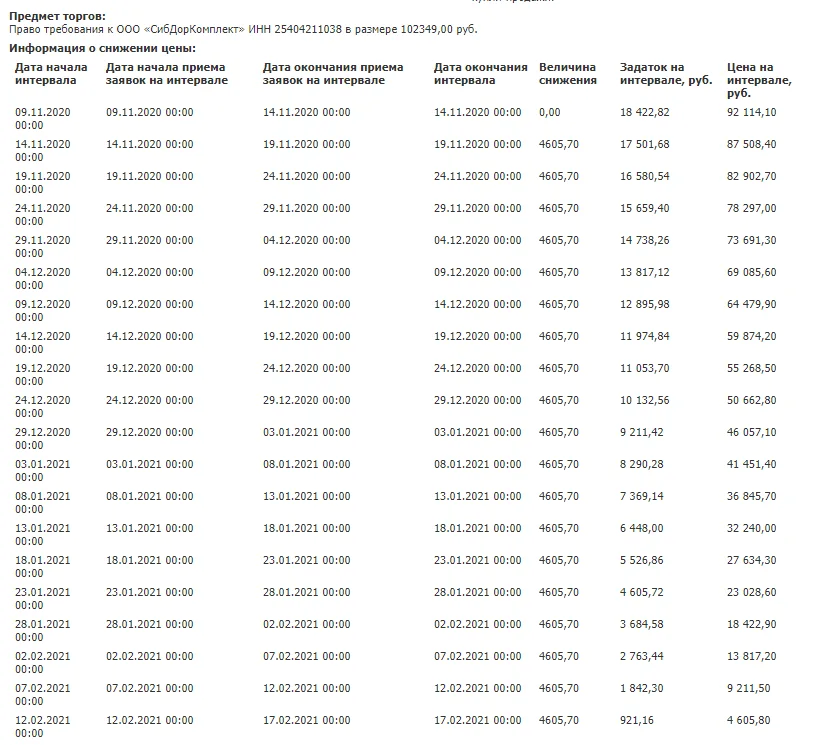Select price value 64 479,90

point(751,304)
